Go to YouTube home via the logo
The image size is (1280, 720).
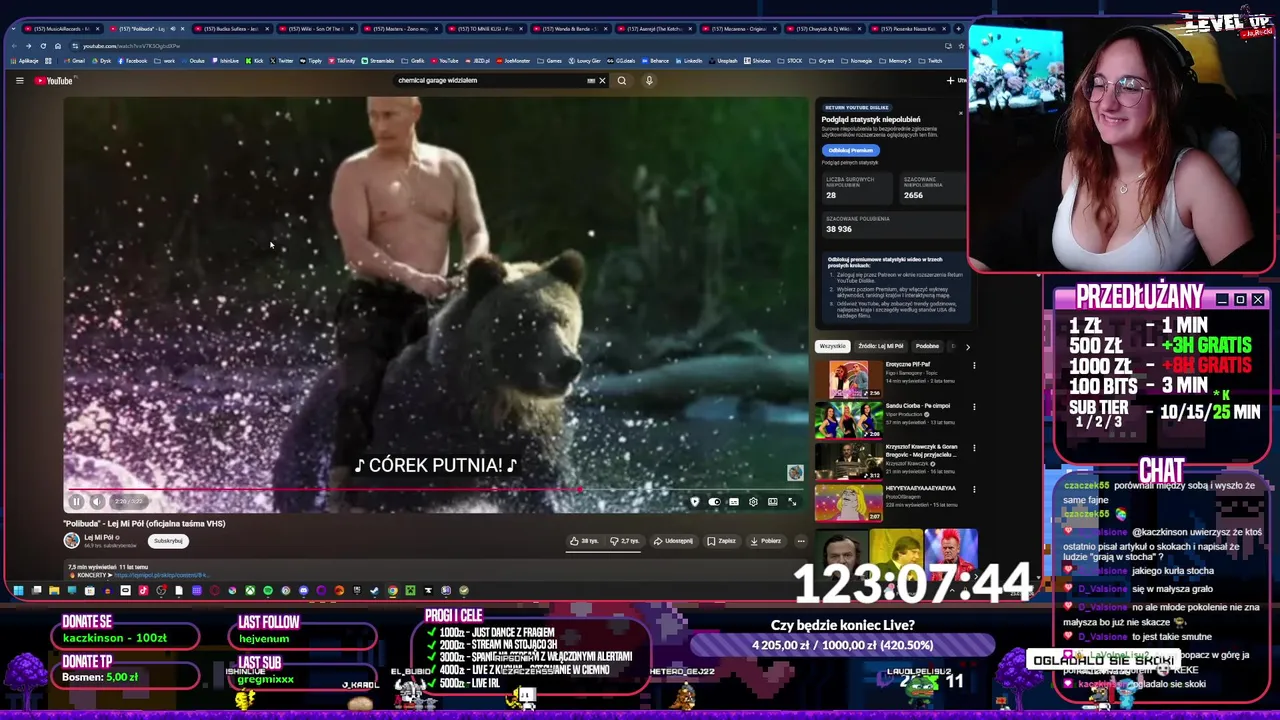(x=54, y=81)
